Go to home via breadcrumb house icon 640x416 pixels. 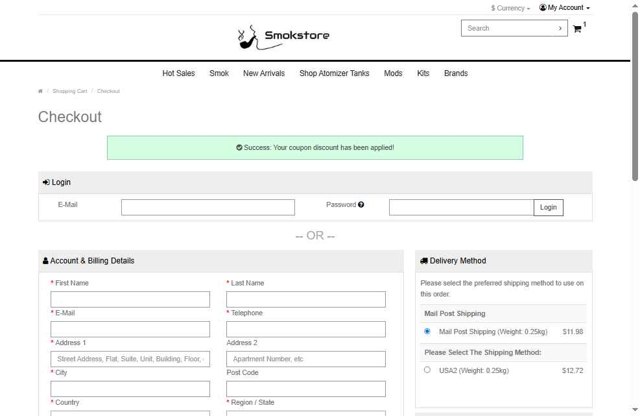(40, 91)
